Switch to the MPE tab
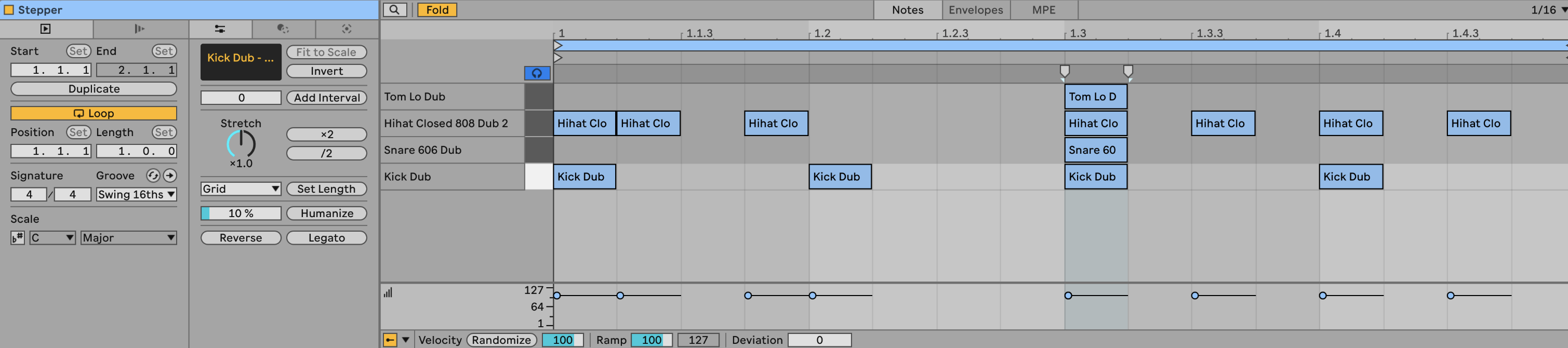Viewport: 1568px width, 348px height. (1043, 10)
